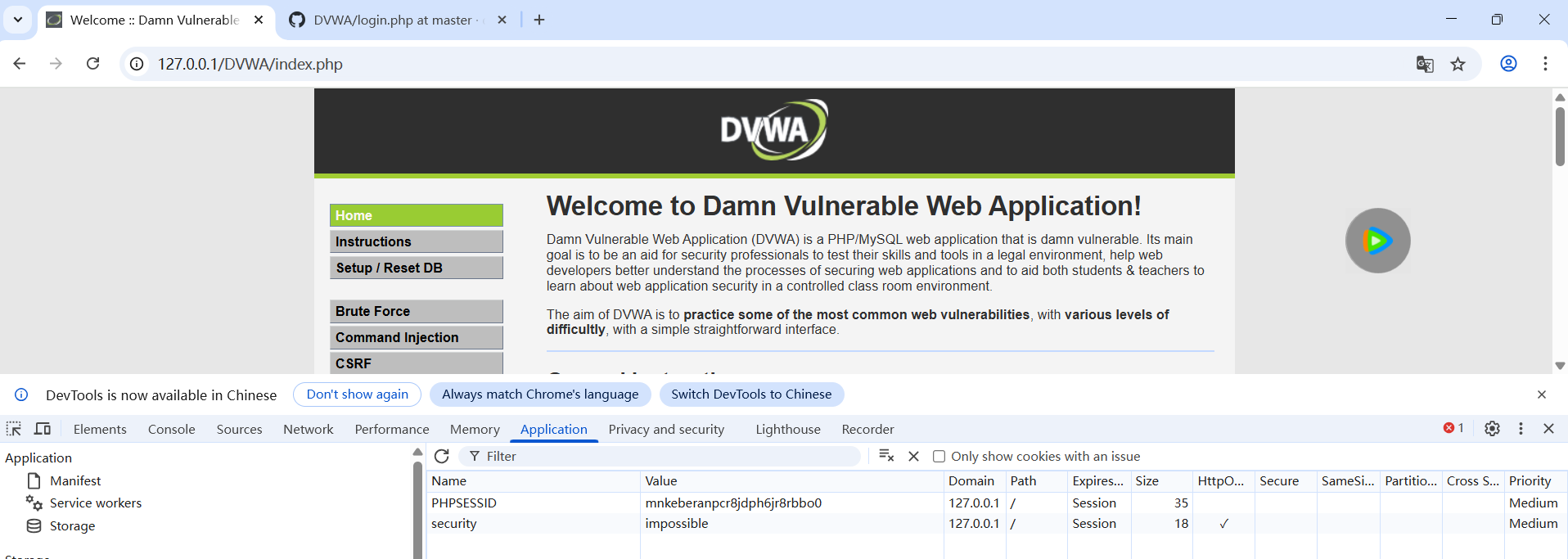This screenshot has width=1568, height=559.
Task: Reload the DVWA page
Action: 93,64
